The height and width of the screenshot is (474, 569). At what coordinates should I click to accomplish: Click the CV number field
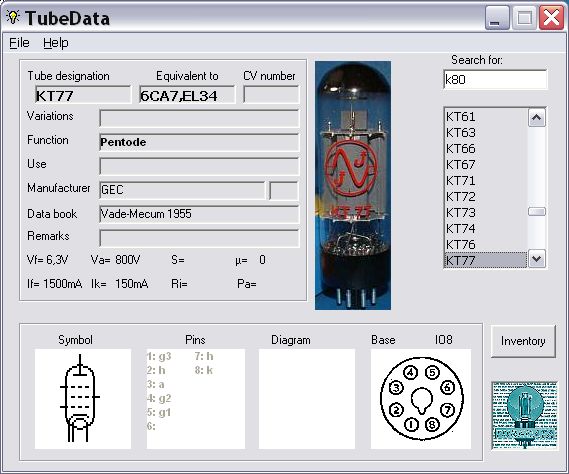tap(271, 95)
